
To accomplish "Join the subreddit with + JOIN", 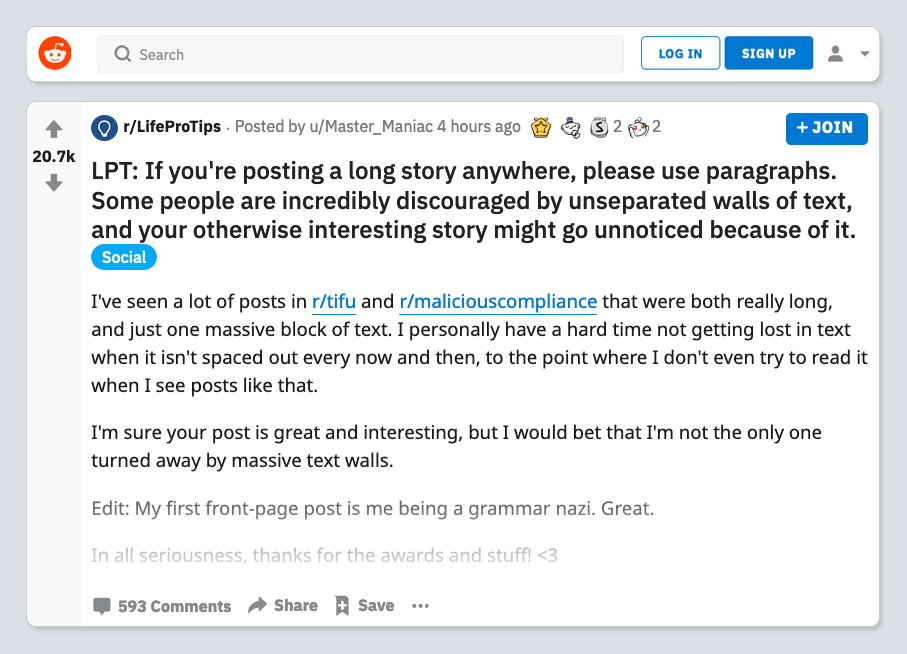I will click(827, 128).
